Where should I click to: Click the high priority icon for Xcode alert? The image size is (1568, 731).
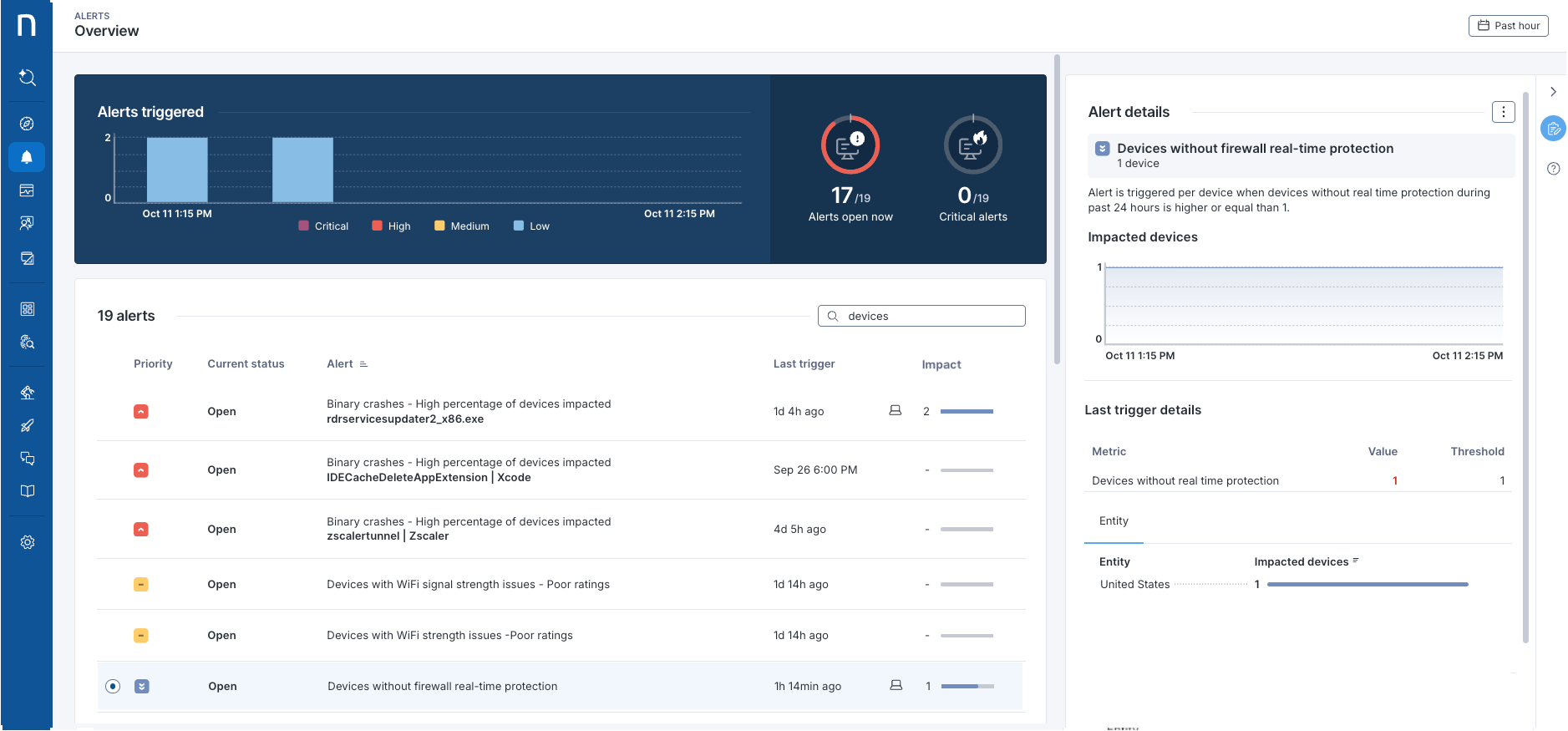pyautogui.click(x=141, y=470)
